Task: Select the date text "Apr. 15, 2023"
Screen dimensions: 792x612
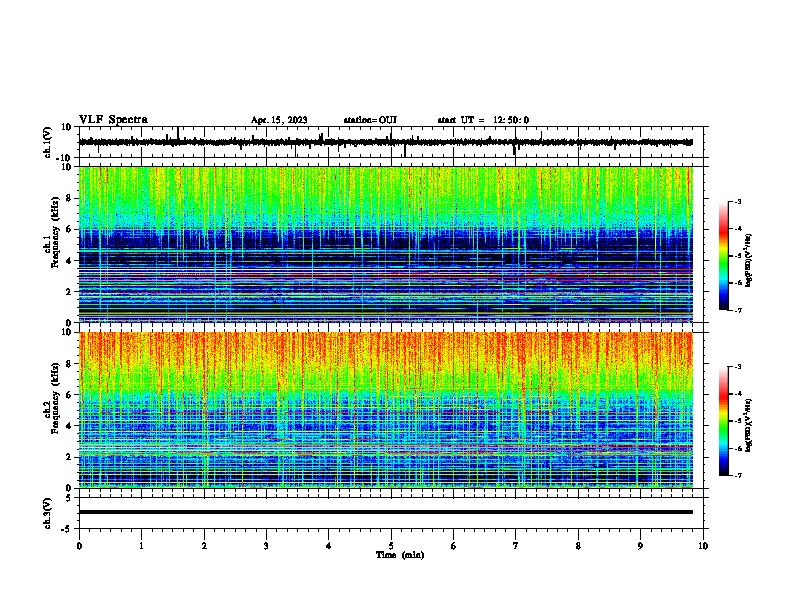Action: (279, 120)
